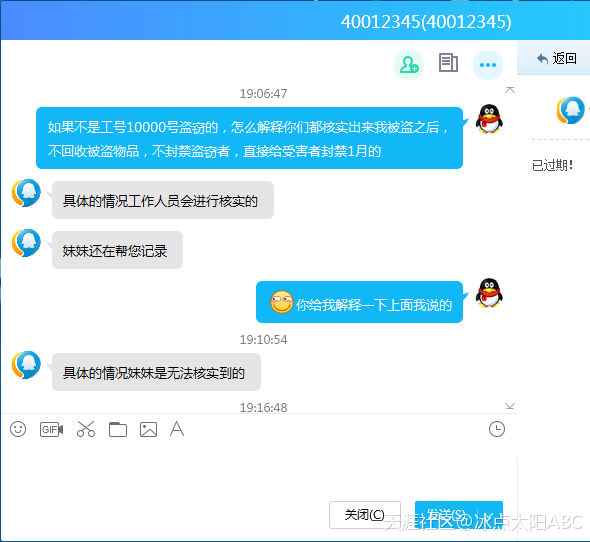590x542 pixels.
Task: Click service avatar next to 妹妹还在帮您记录
Action: (26, 243)
